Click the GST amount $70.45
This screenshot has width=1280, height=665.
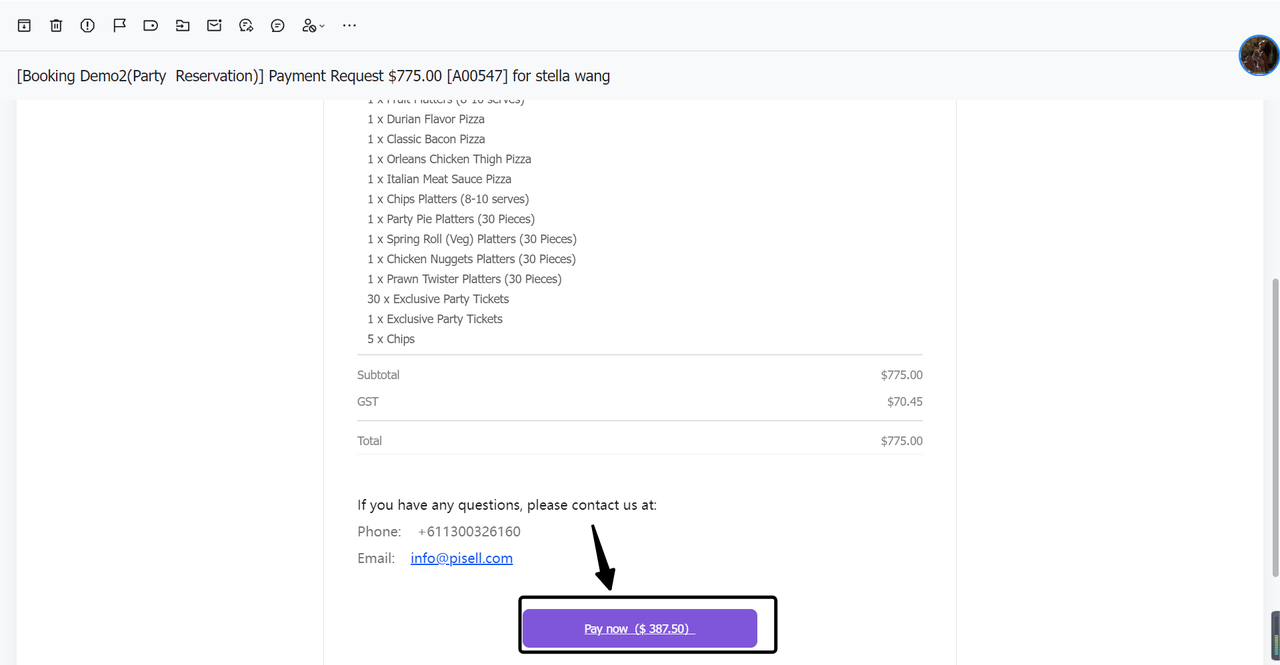click(904, 402)
